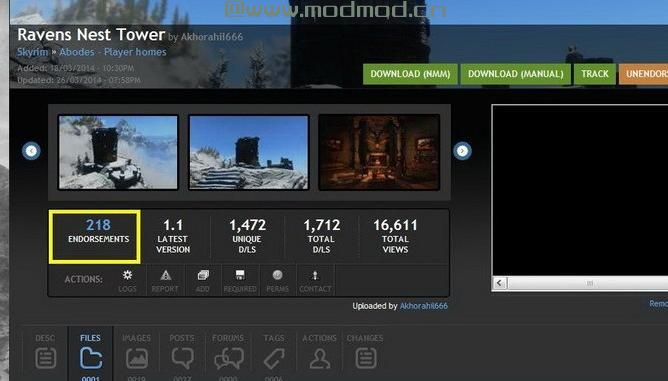Click the 1,712 total D/Ls stat

click(x=321, y=236)
